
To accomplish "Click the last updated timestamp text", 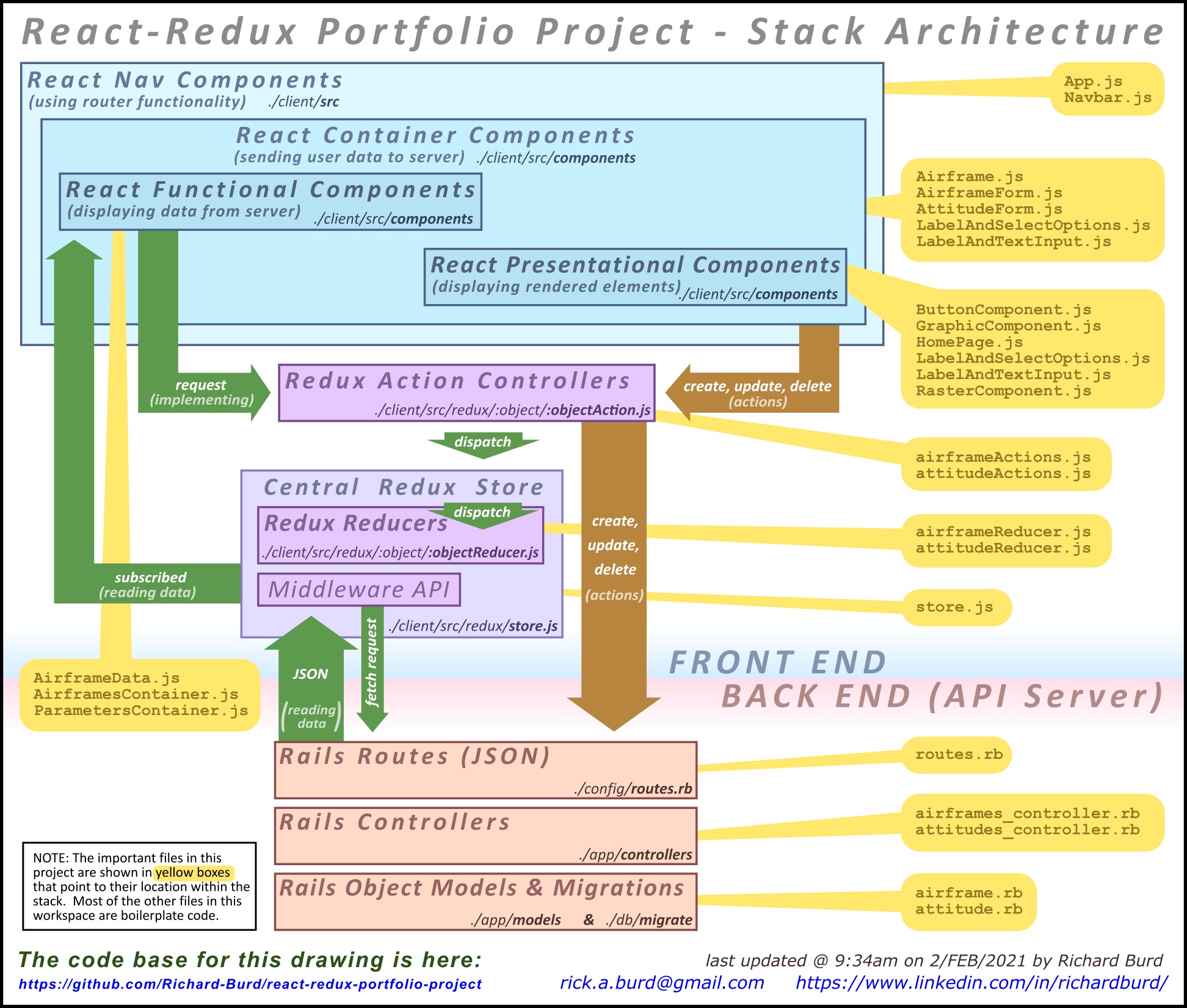I will tap(934, 960).
